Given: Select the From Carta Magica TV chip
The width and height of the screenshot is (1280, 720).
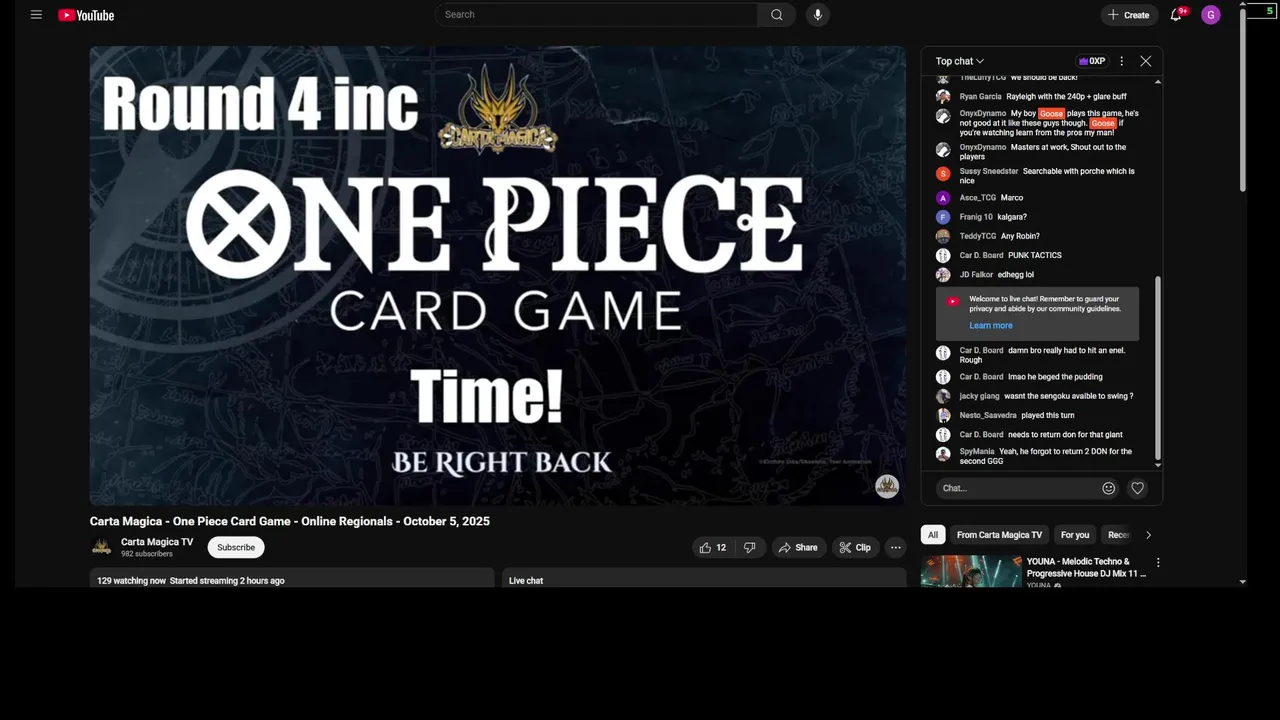Looking at the screenshot, I should pyautogui.click(x=999, y=535).
